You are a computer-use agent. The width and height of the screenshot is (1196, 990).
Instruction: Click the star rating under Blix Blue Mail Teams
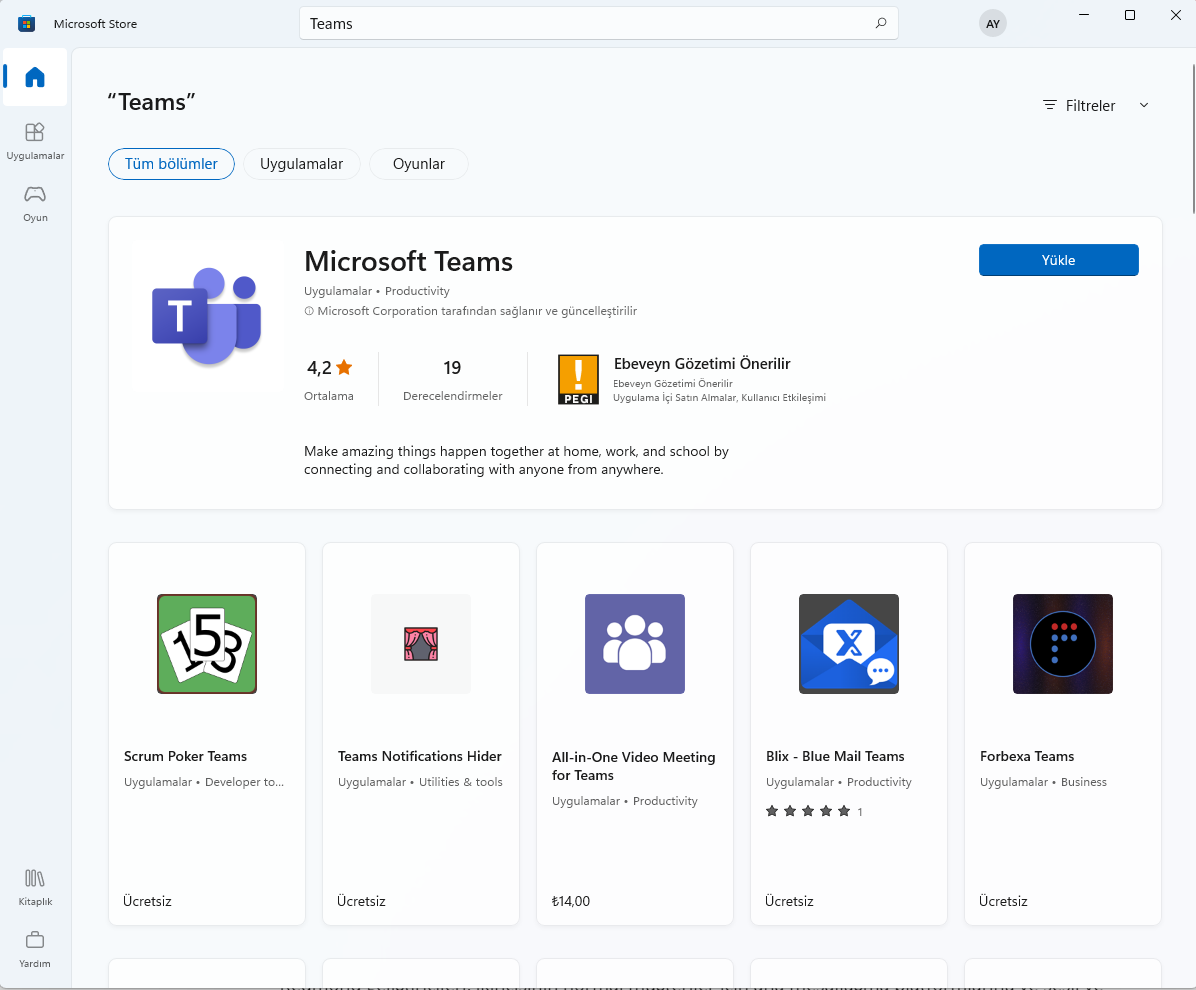tap(808, 811)
